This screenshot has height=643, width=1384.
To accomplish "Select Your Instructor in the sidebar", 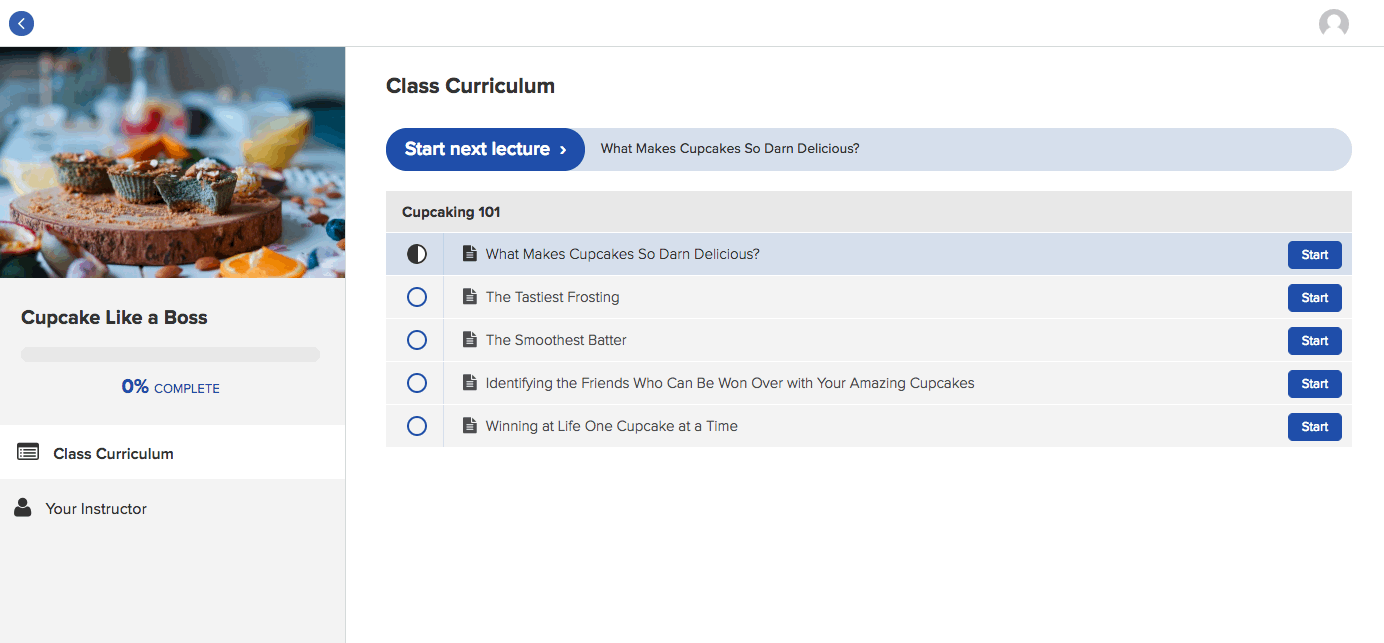I will tap(172, 508).
